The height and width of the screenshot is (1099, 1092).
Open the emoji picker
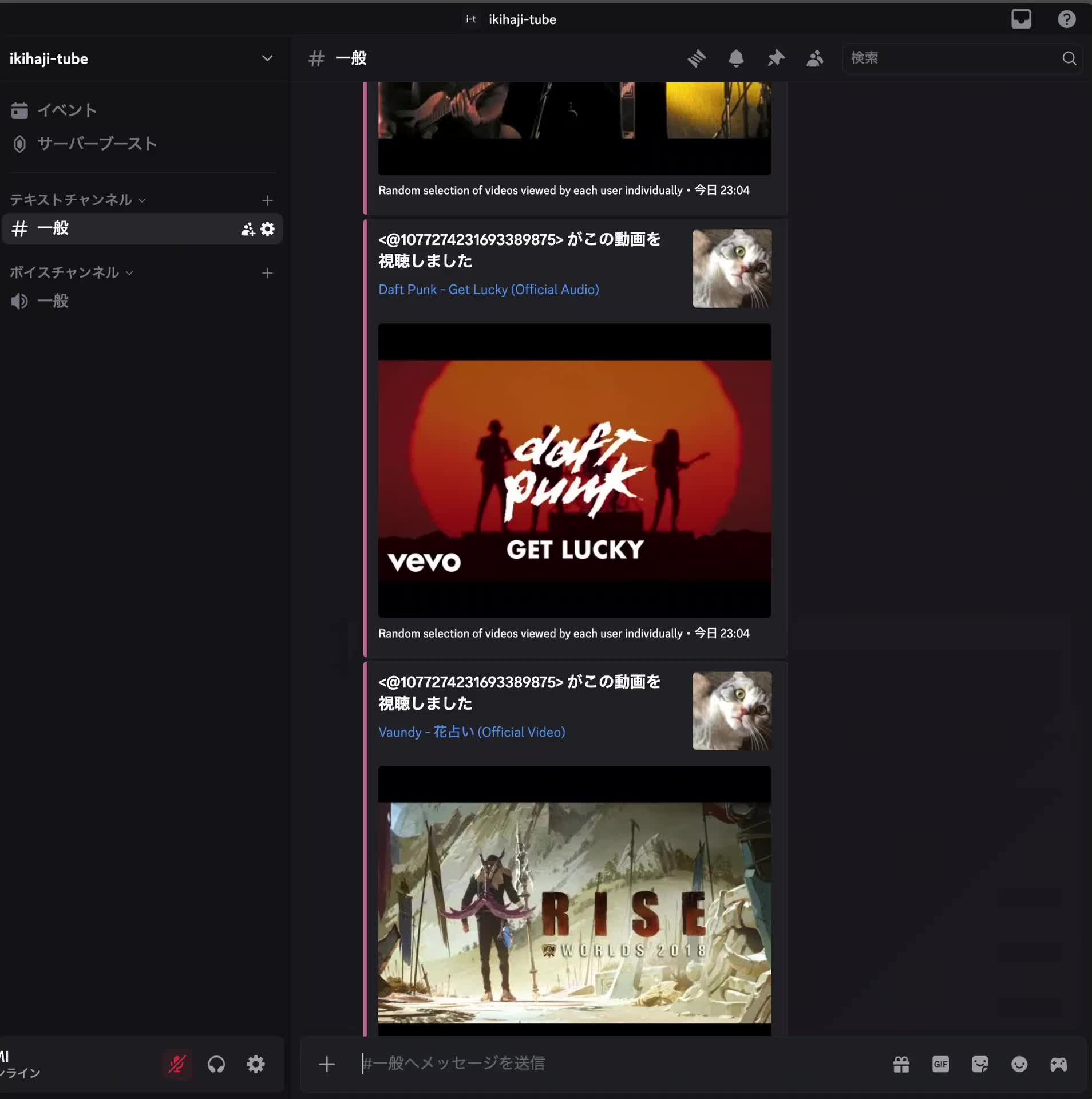coord(1019,1064)
